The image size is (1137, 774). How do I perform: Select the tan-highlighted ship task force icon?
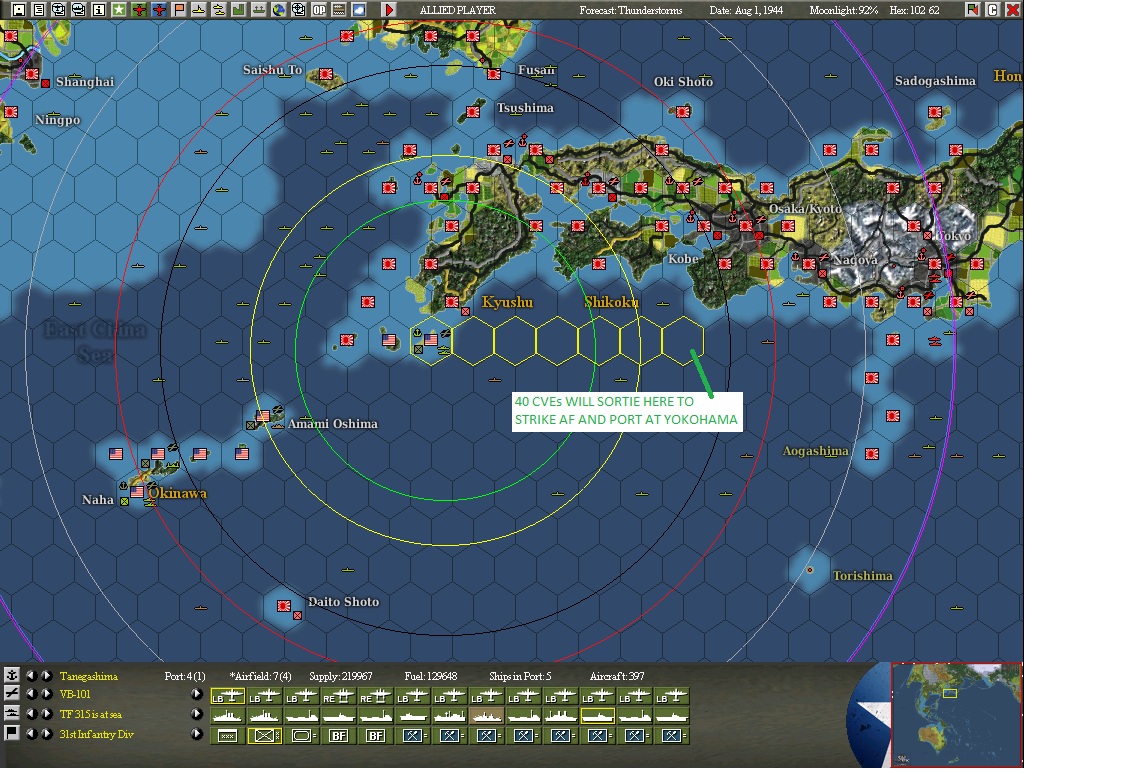pyautogui.click(x=487, y=717)
